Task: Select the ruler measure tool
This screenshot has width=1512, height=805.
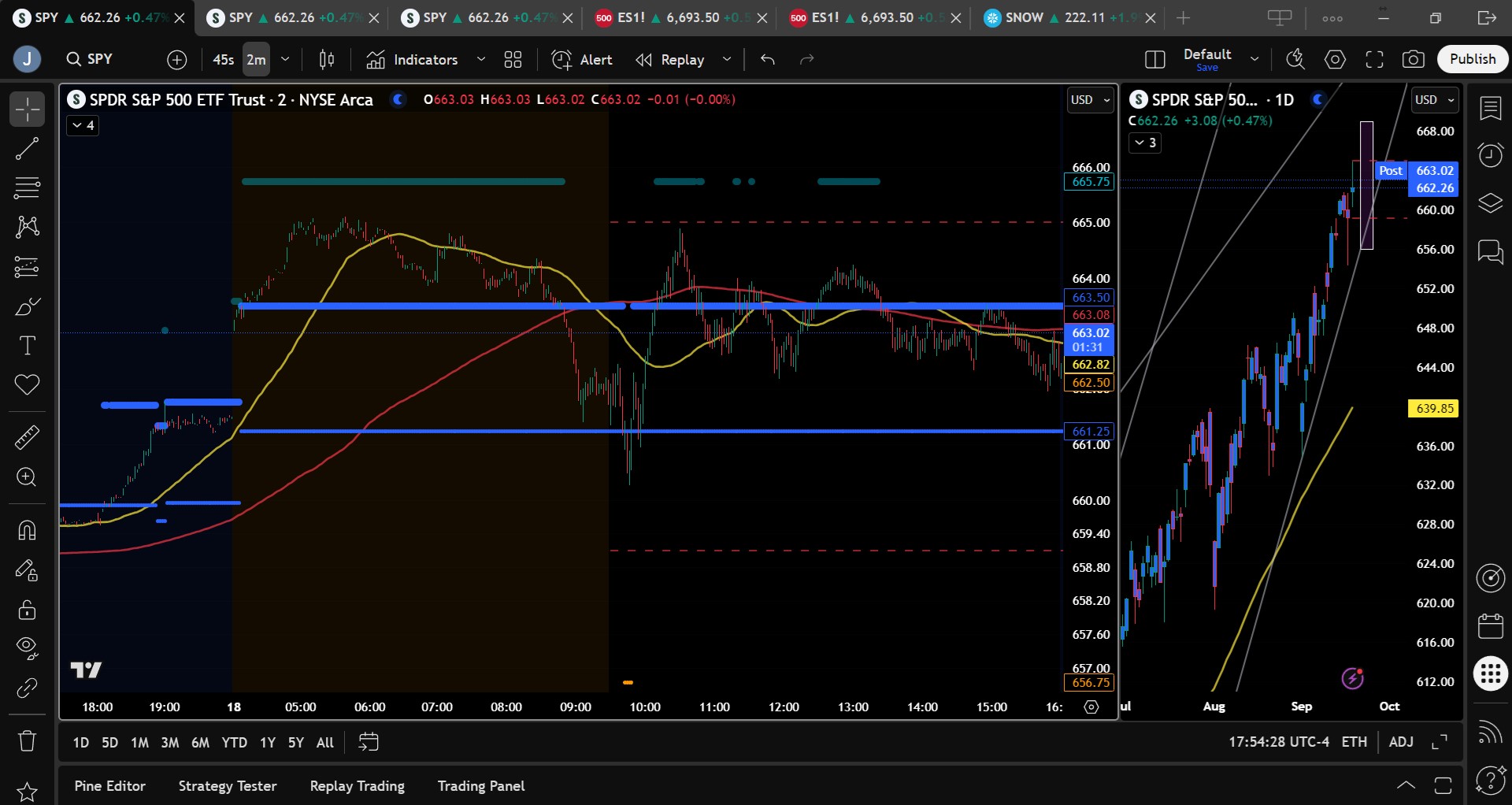Action: point(27,437)
